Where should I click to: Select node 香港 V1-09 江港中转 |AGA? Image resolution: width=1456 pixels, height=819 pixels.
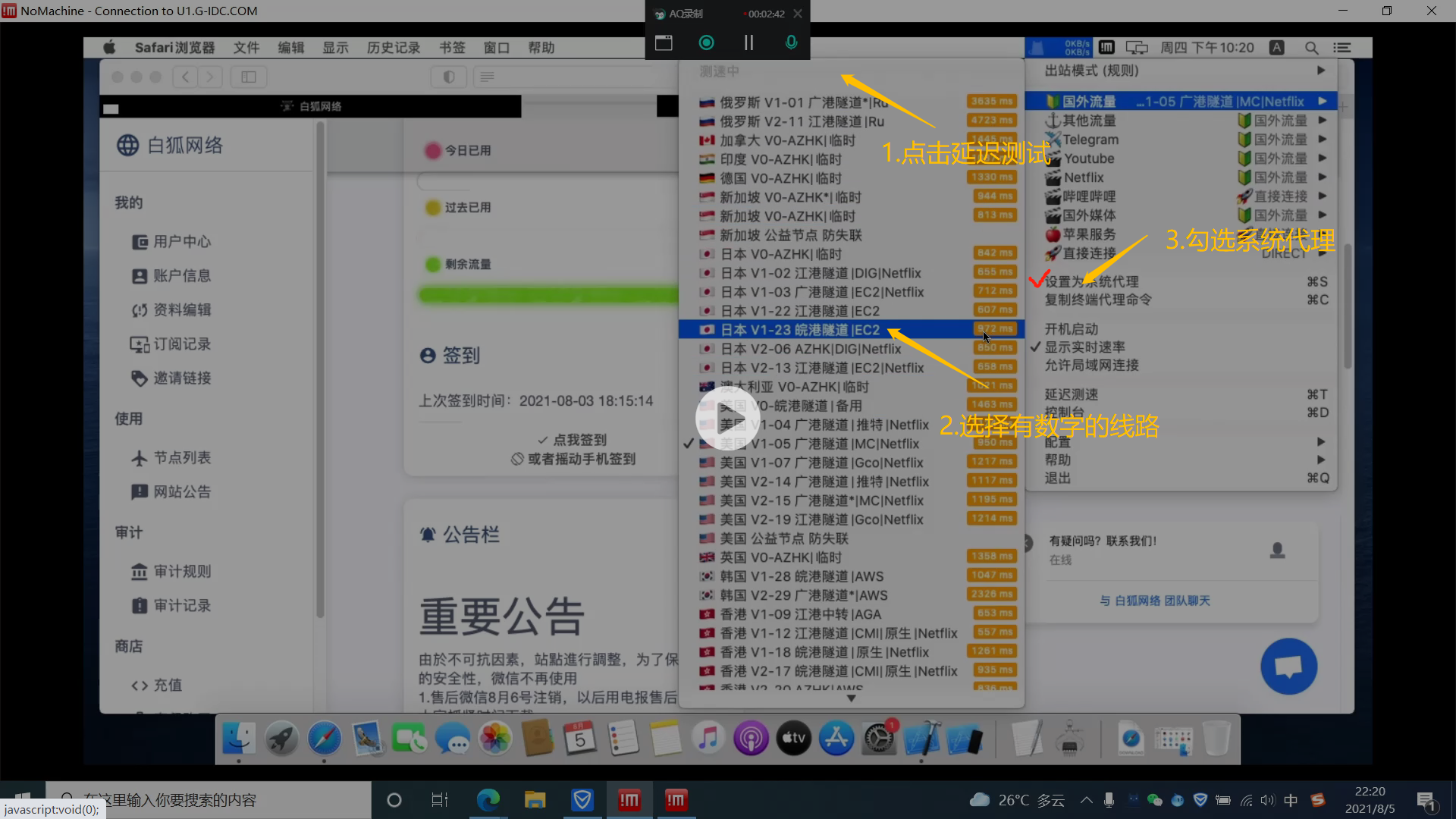click(851, 614)
